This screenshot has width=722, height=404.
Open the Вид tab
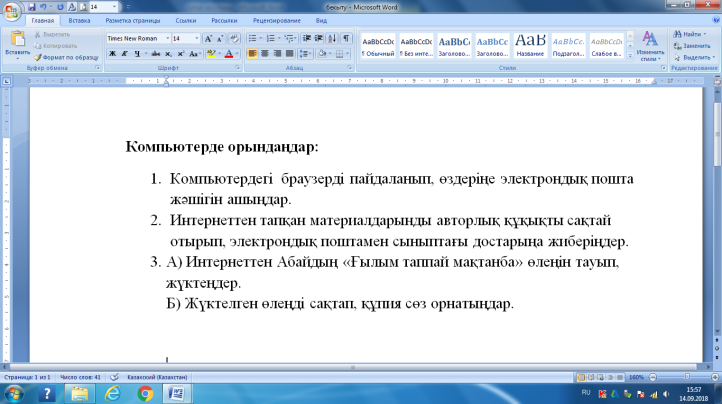(321, 21)
